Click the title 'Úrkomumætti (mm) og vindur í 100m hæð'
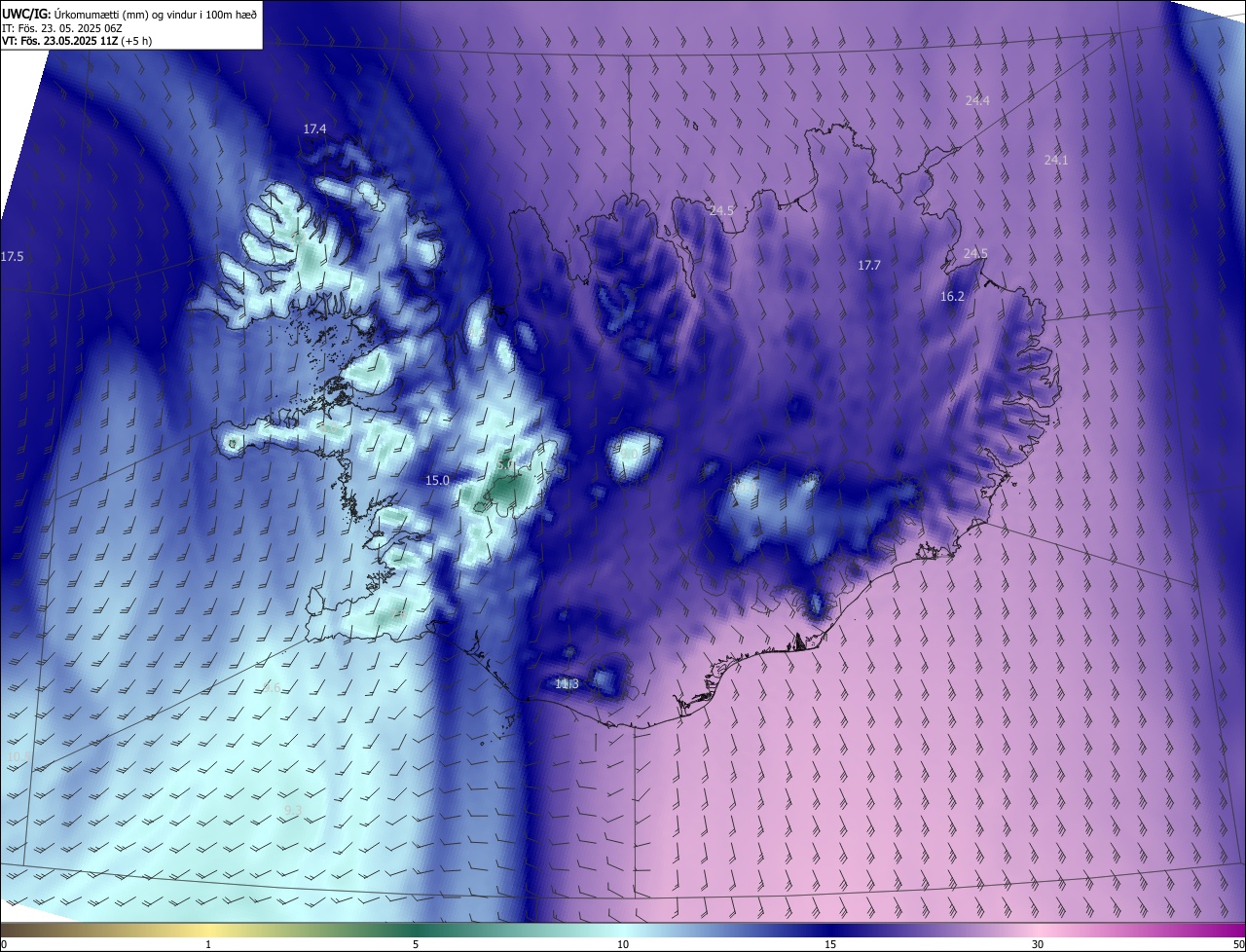This screenshot has width=1246, height=952. (156, 14)
